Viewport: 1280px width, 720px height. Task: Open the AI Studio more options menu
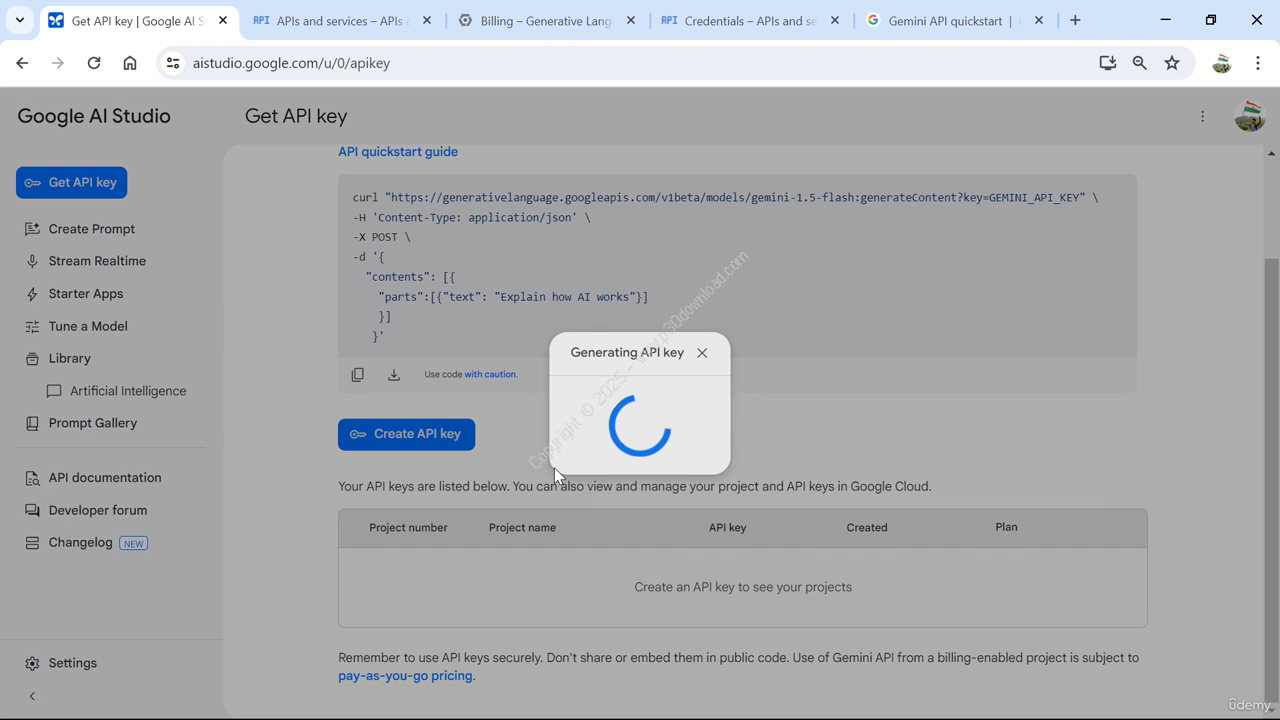[1202, 116]
